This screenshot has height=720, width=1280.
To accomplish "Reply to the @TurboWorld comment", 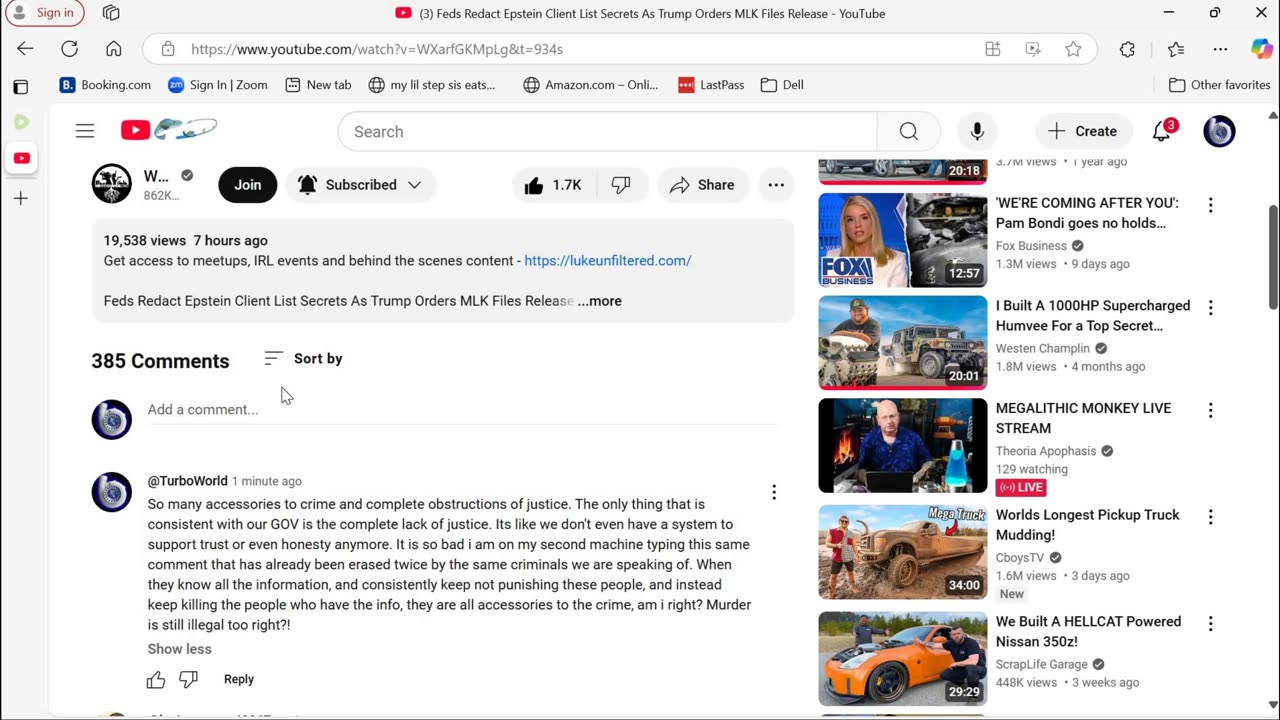I will point(239,680).
